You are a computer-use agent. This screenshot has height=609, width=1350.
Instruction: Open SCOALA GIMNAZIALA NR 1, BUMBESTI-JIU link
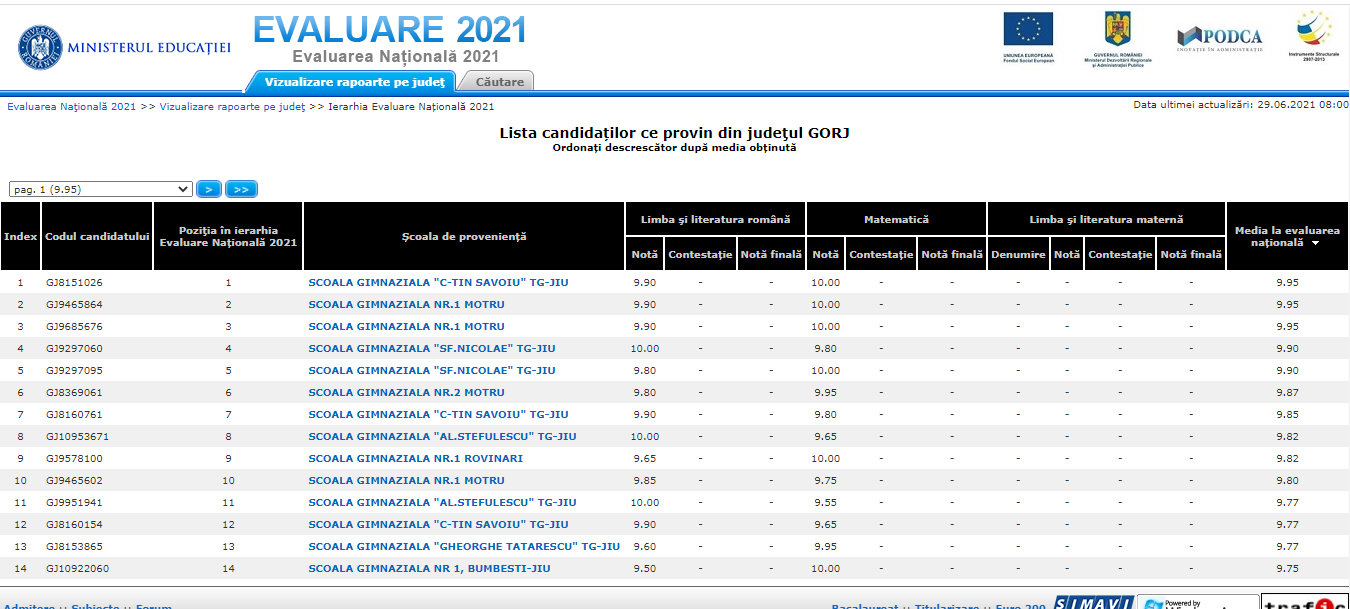[429, 568]
